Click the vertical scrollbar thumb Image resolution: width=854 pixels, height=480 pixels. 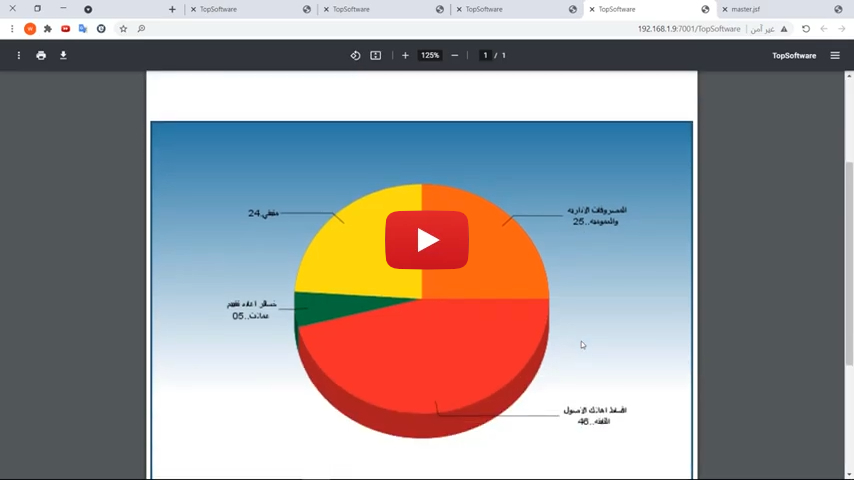[x=849, y=263]
